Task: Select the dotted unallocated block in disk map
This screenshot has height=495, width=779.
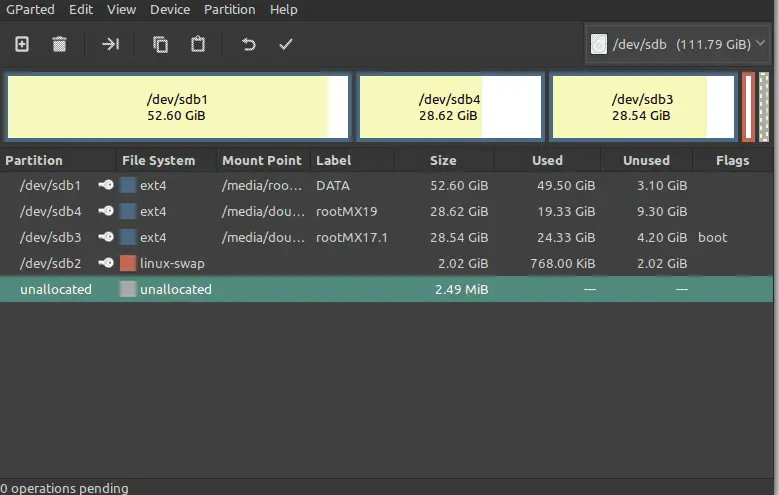Action: coord(764,107)
